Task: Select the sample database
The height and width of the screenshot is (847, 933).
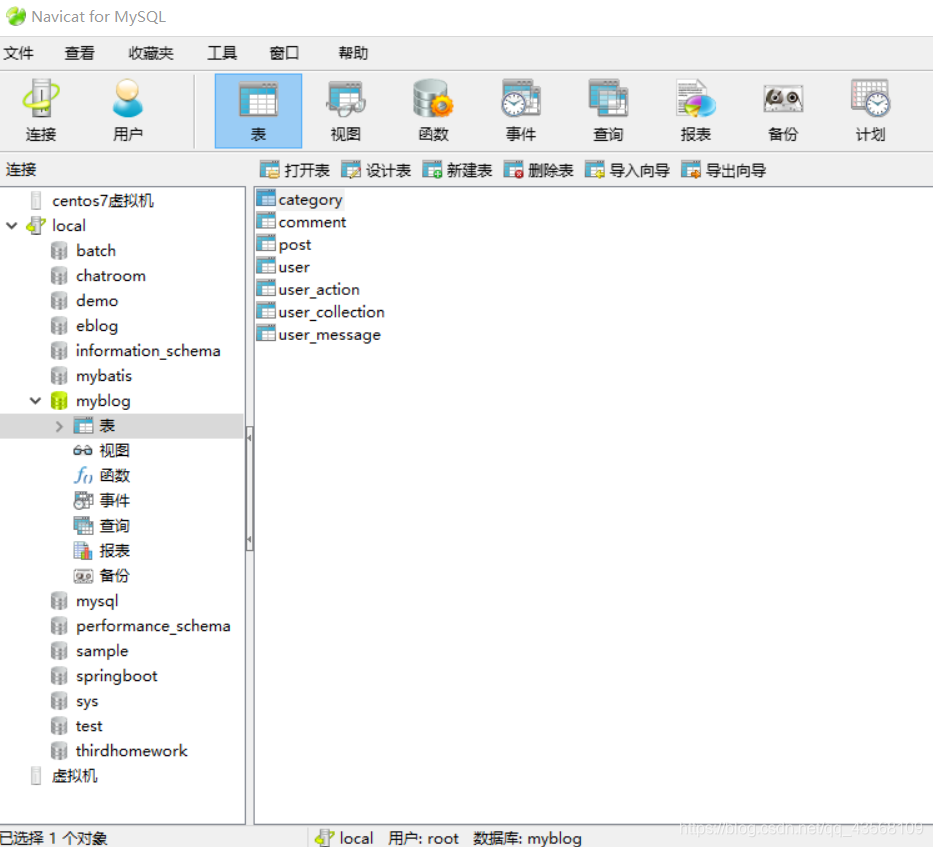Action: click(x=102, y=651)
